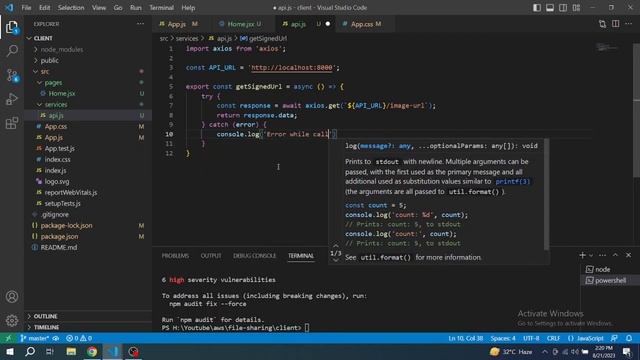Open package.json in the explorer
This screenshot has width=640, height=360.
(x=88, y=236)
